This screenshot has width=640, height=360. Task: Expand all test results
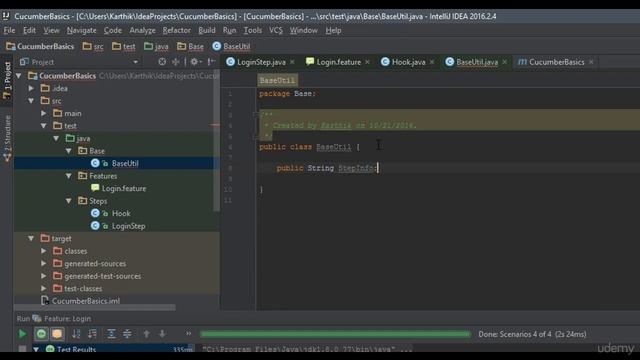[x=111, y=334]
